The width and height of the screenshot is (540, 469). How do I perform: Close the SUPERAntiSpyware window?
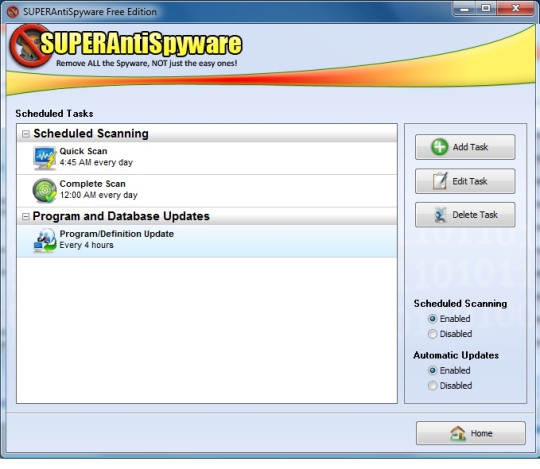click(x=516, y=9)
